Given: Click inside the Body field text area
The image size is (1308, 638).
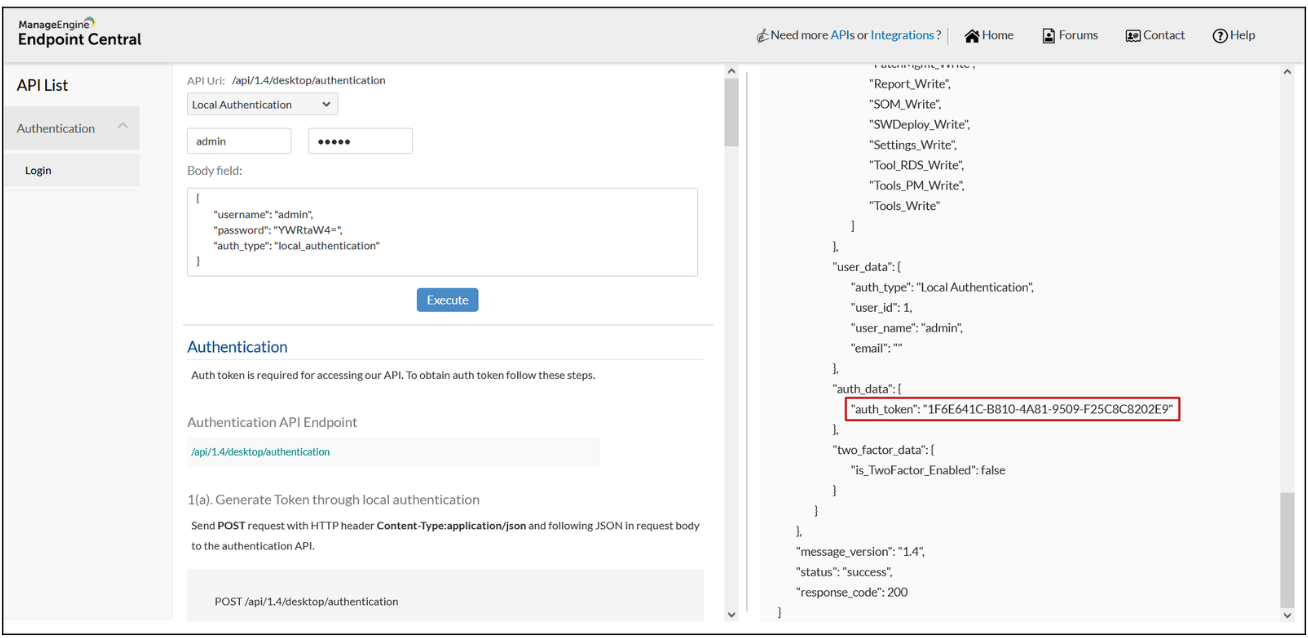Looking at the screenshot, I should pos(442,232).
